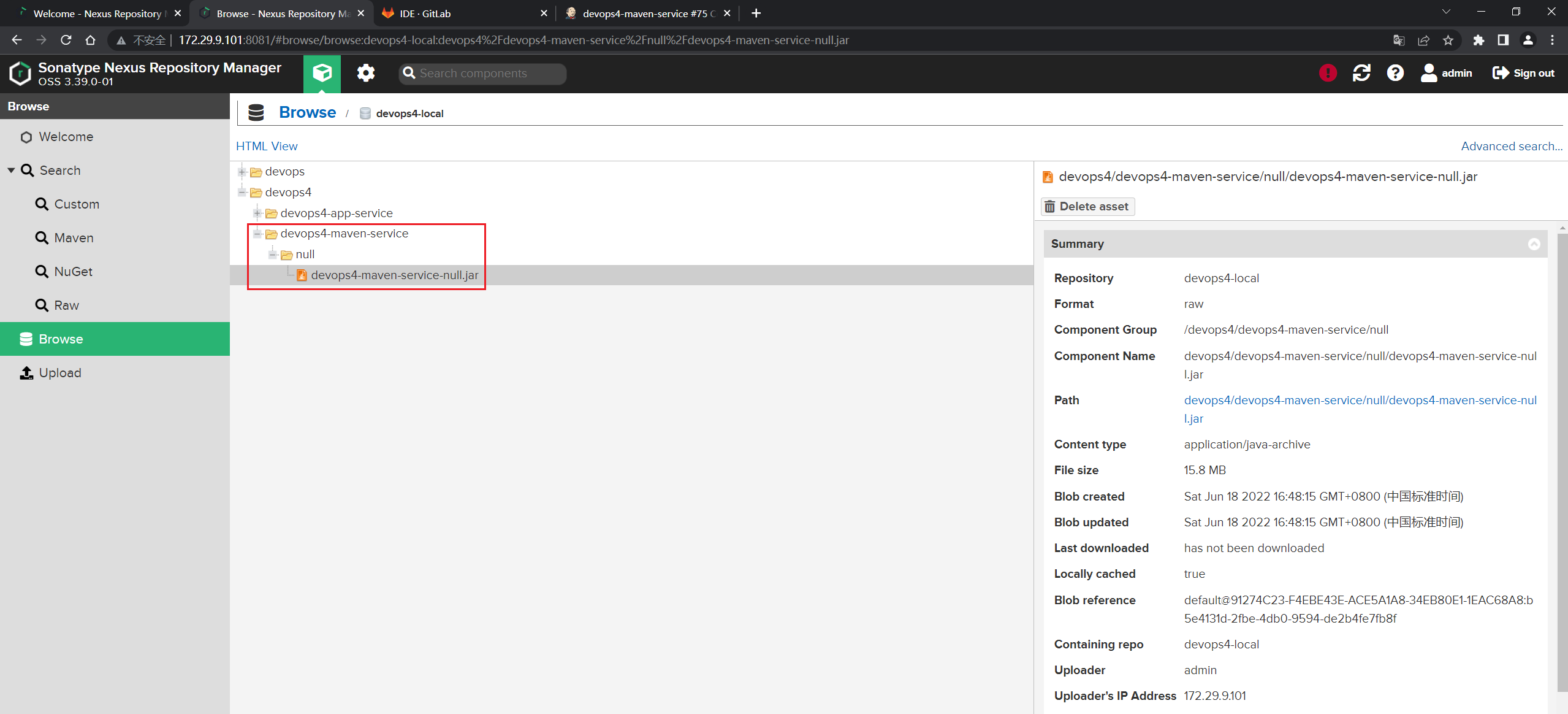This screenshot has width=1568, height=714.
Task: Click Sign out
Action: pos(1523,73)
